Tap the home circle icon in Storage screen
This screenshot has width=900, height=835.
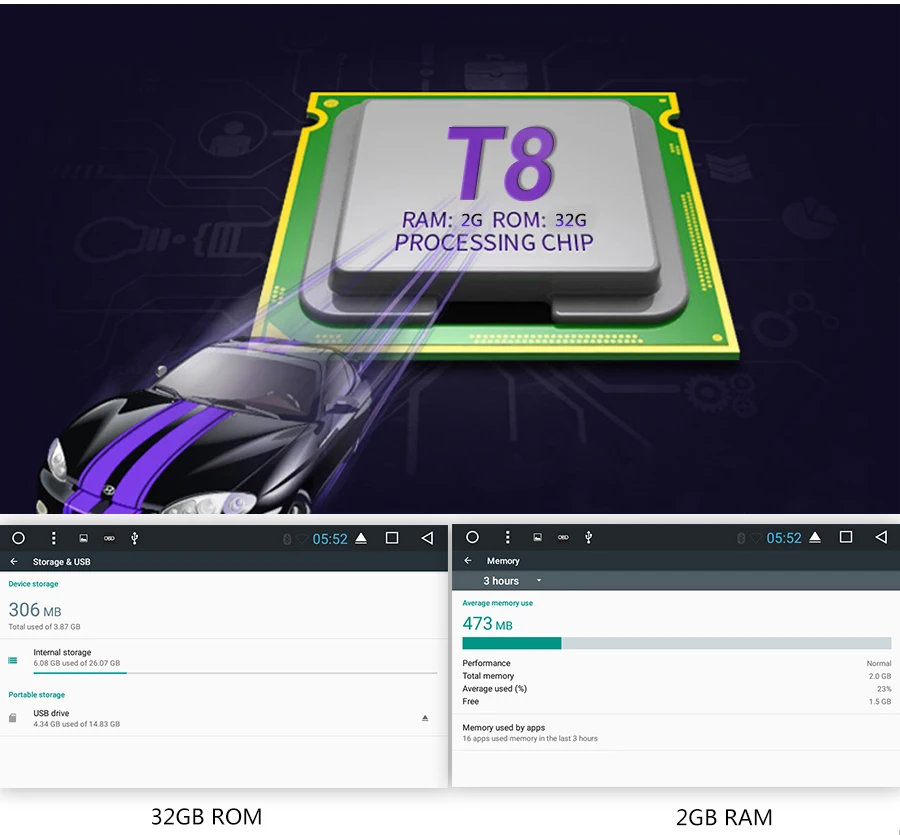(18, 538)
